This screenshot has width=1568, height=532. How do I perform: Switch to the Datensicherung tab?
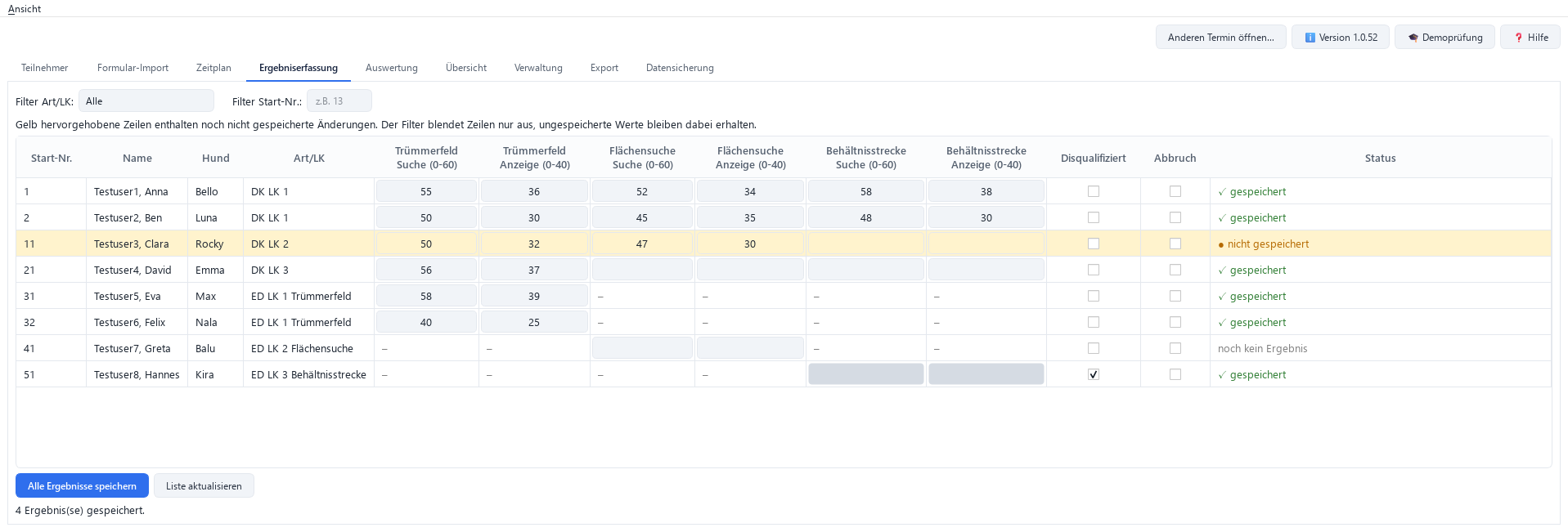click(680, 68)
